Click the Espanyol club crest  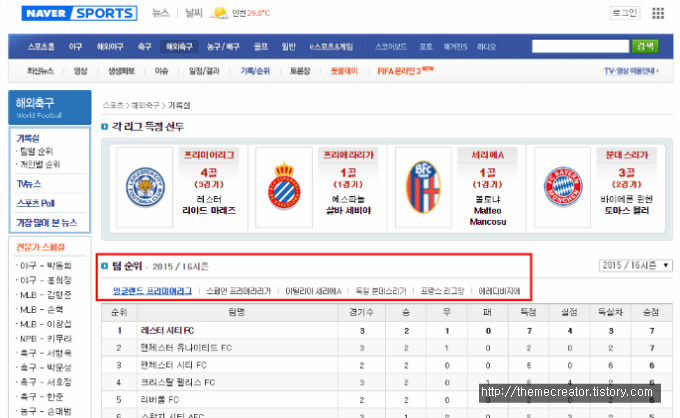coord(284,186)
